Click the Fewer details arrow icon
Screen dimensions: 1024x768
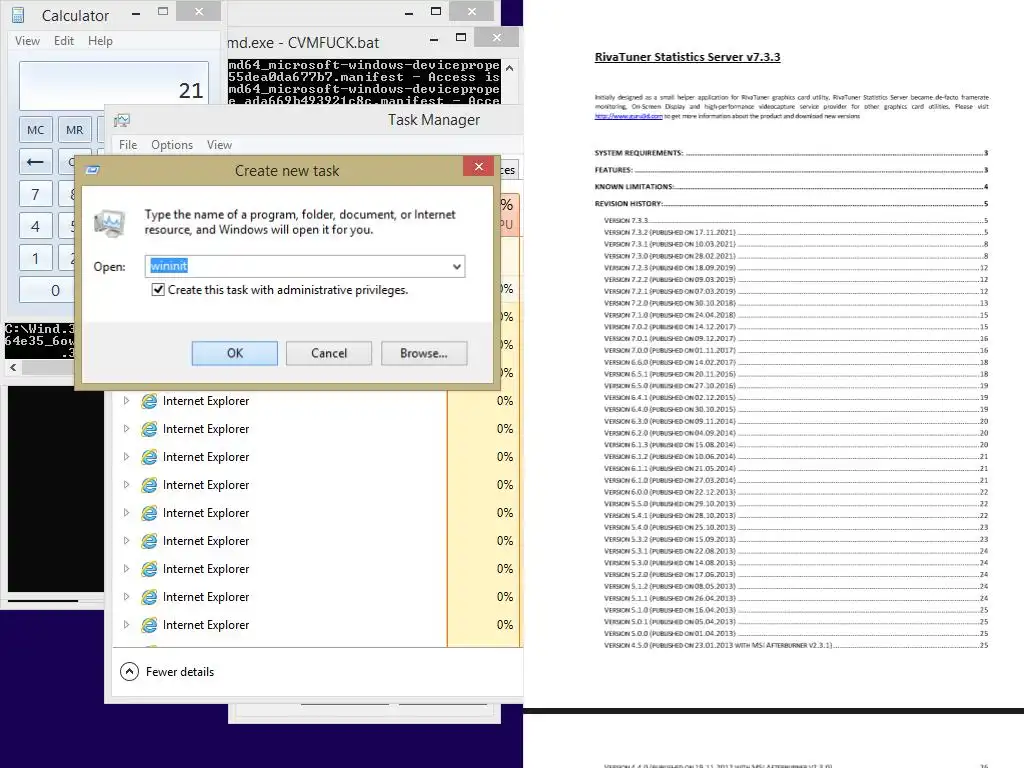129,671
